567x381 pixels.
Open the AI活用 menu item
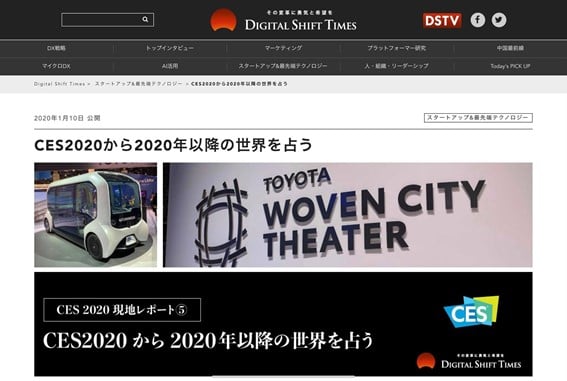click(x=170, y=66)
